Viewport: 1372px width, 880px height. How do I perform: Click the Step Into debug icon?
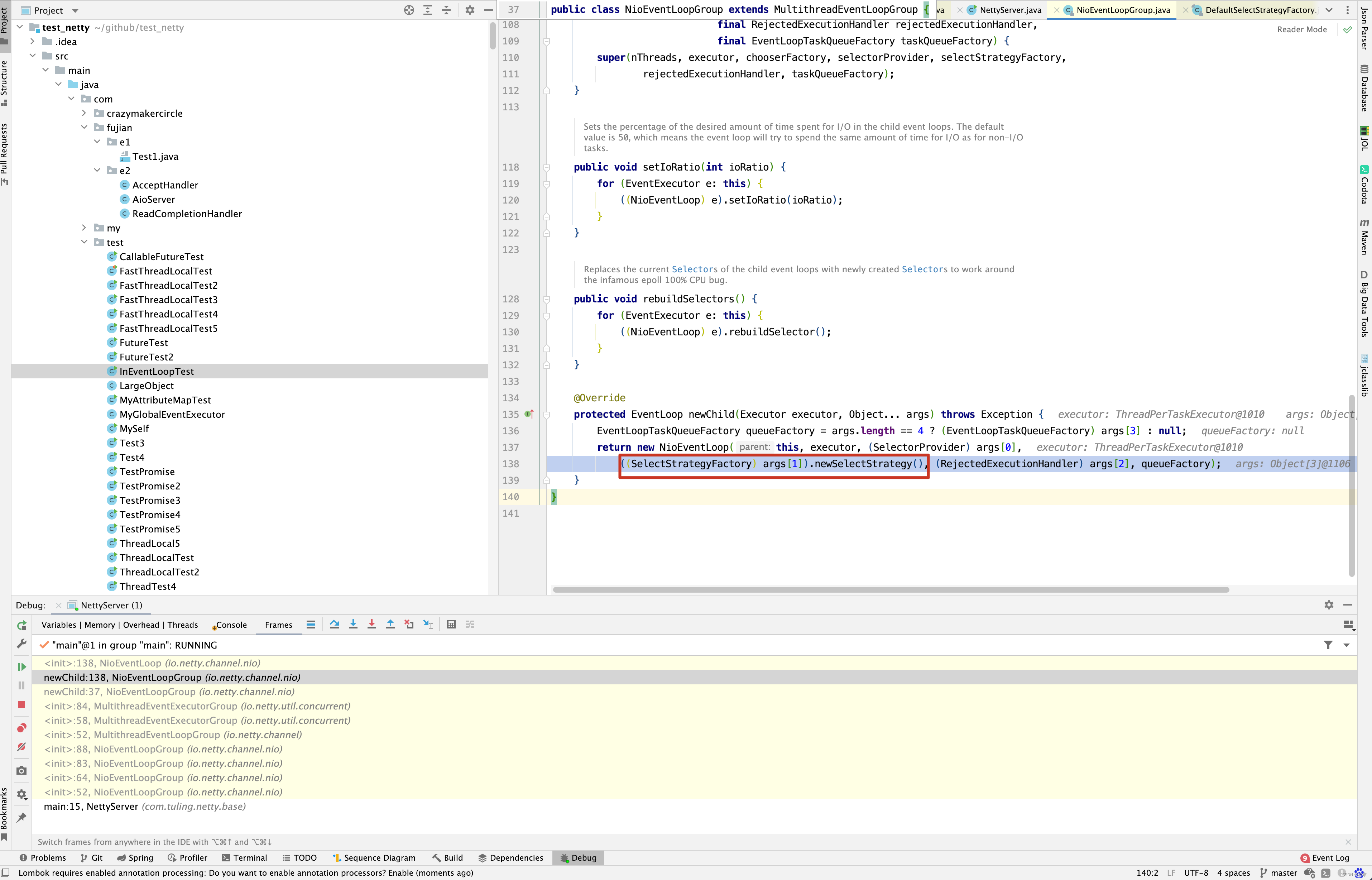coord(353,625)
